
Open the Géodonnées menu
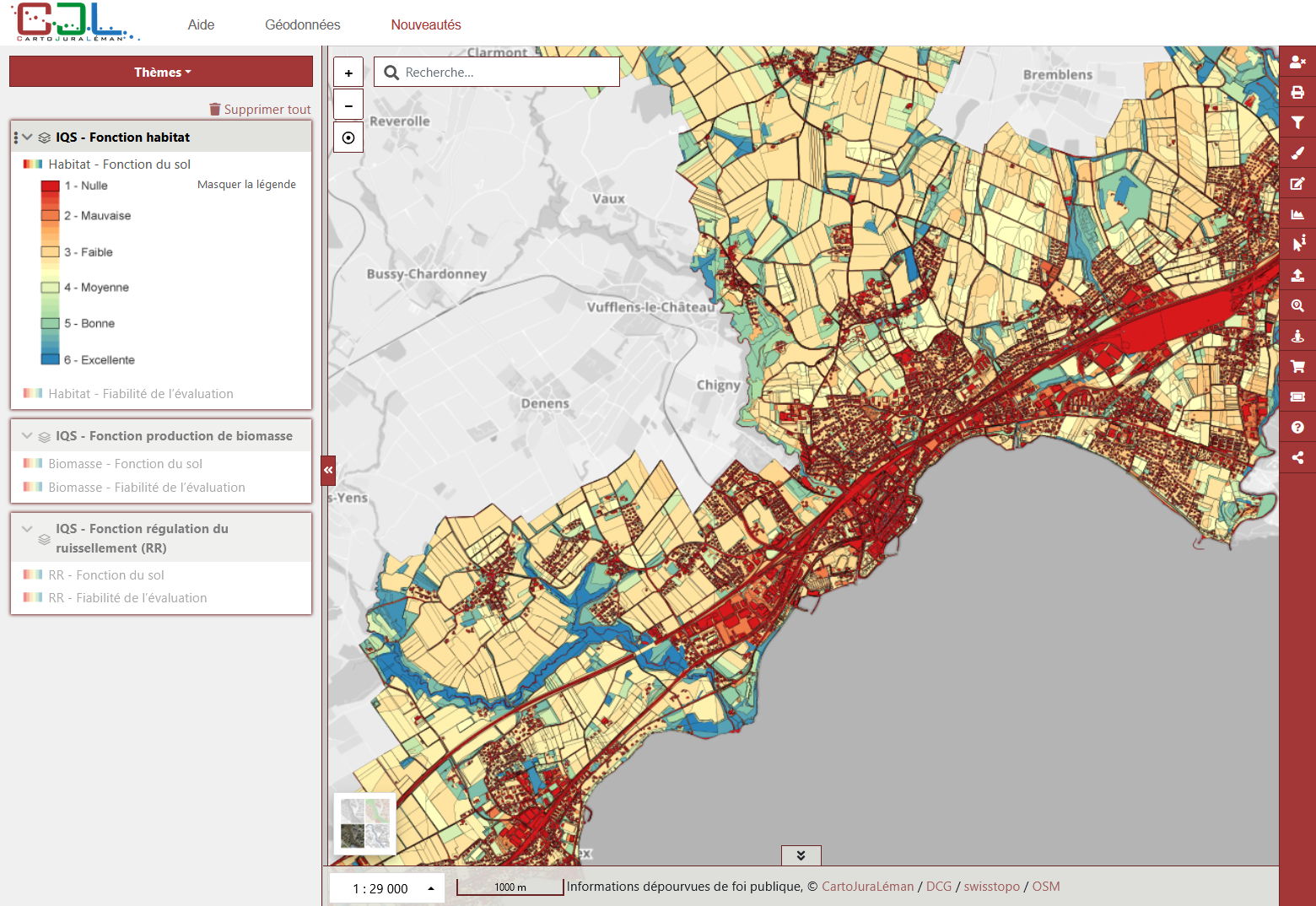[x=303, y=24]
